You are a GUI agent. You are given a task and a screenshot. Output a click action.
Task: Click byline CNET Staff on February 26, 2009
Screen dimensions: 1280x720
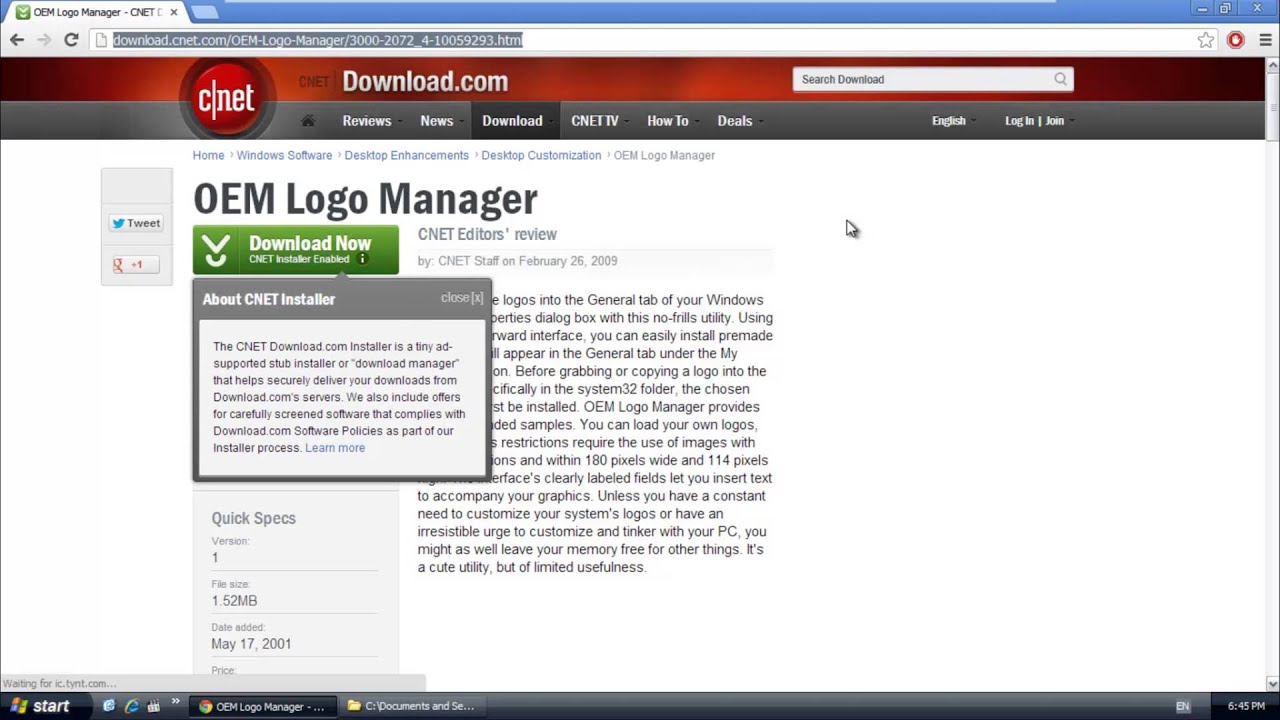click(x=517, y=261)
